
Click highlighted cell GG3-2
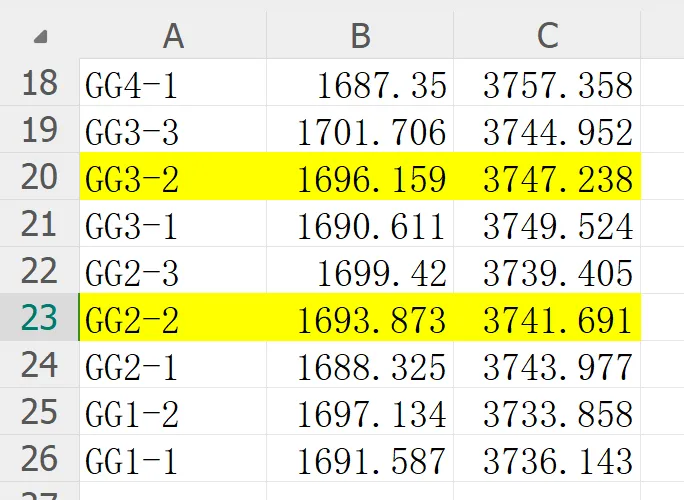click(x=173, y=176)
